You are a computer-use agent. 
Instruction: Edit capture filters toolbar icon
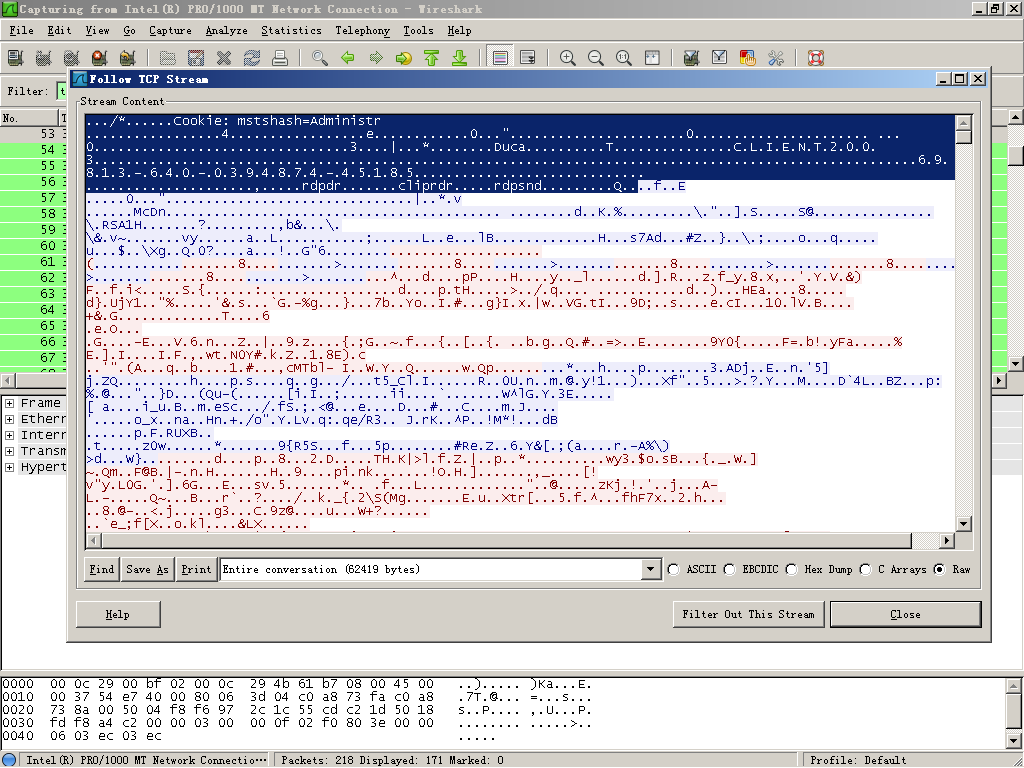pos(691,58)
